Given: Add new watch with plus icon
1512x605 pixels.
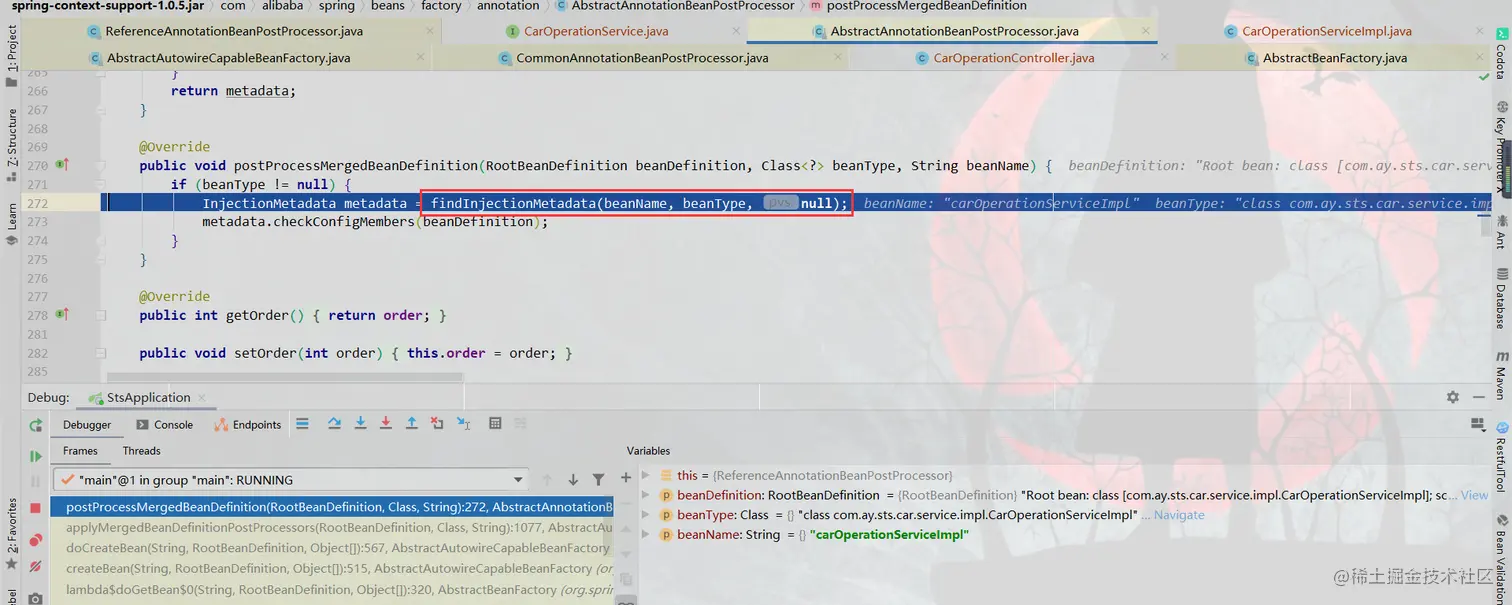Looking at the screenshot, I should pos(626,478).
